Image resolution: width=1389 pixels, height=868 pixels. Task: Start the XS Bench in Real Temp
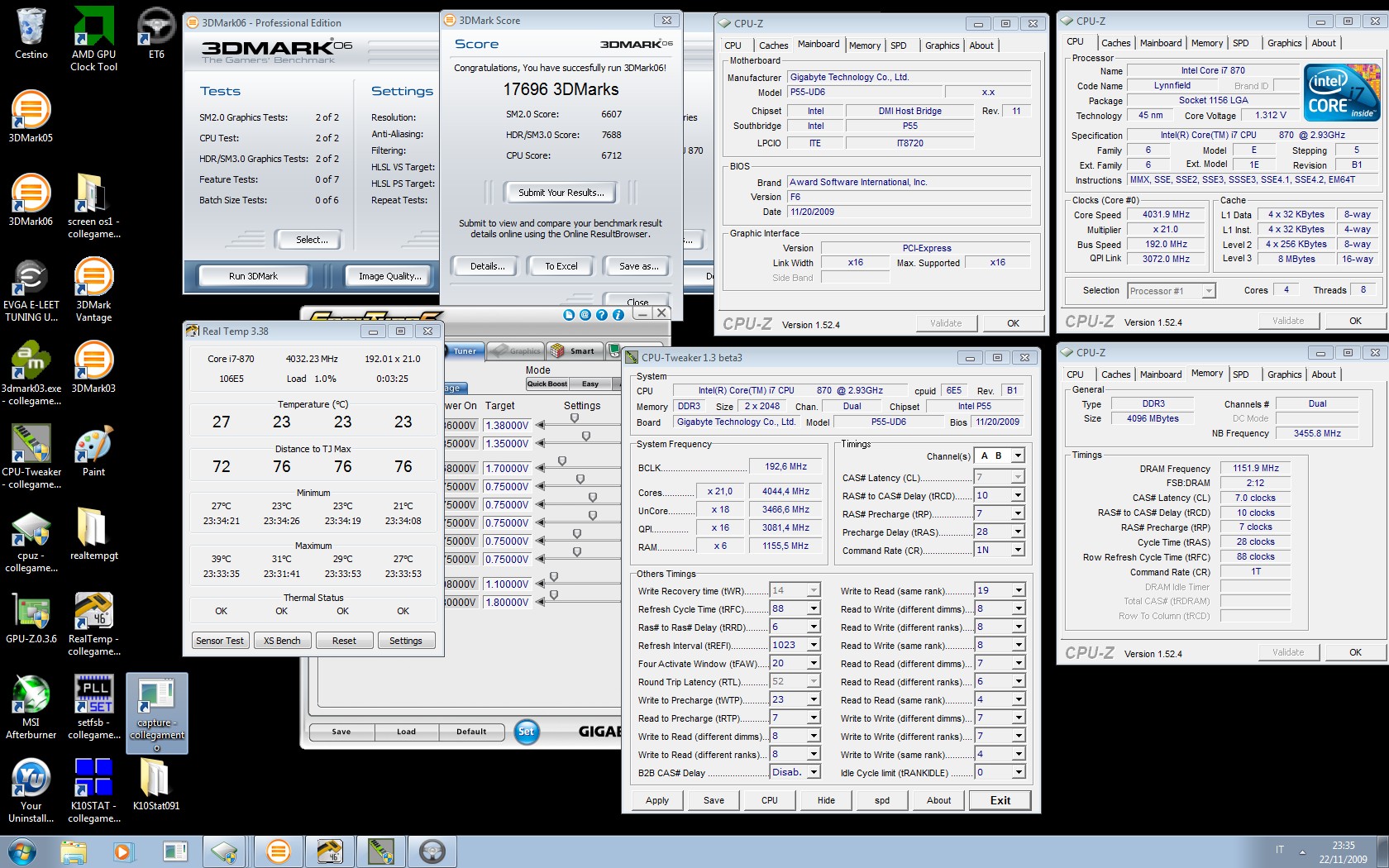pos(282,641)
